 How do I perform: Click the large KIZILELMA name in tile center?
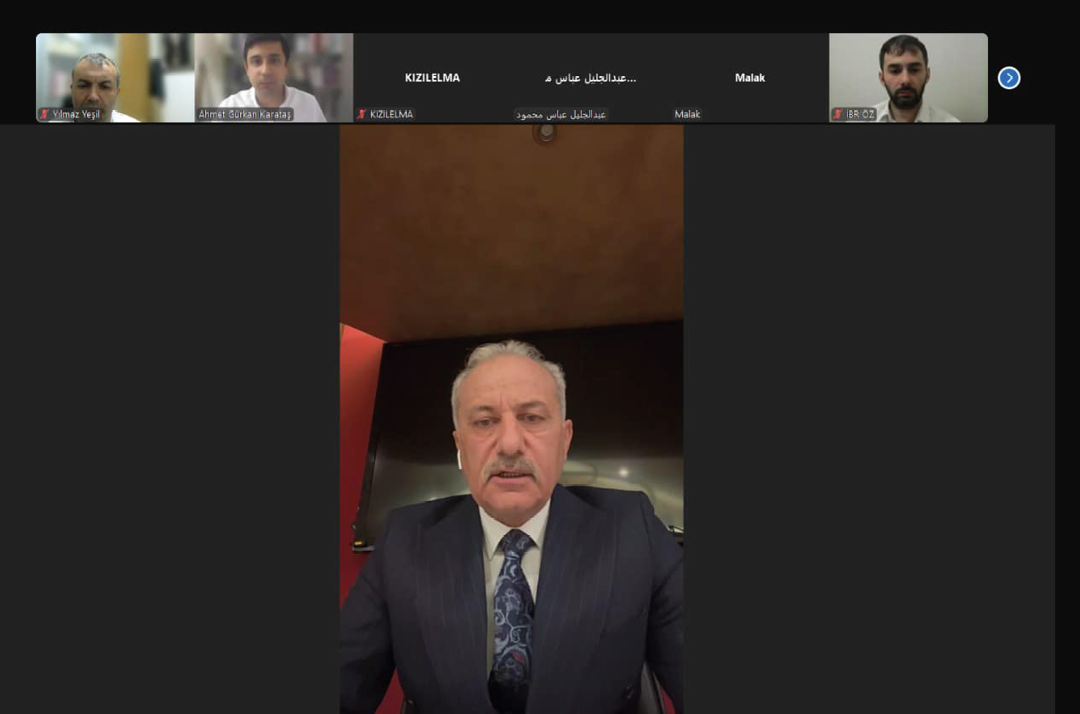(x=432, y=78)
